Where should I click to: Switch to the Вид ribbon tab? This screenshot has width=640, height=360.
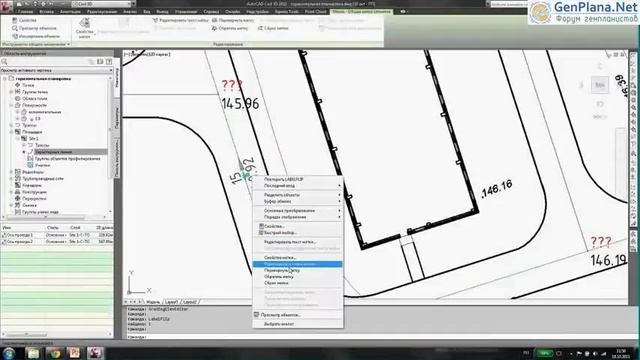[x=147, y=11]
